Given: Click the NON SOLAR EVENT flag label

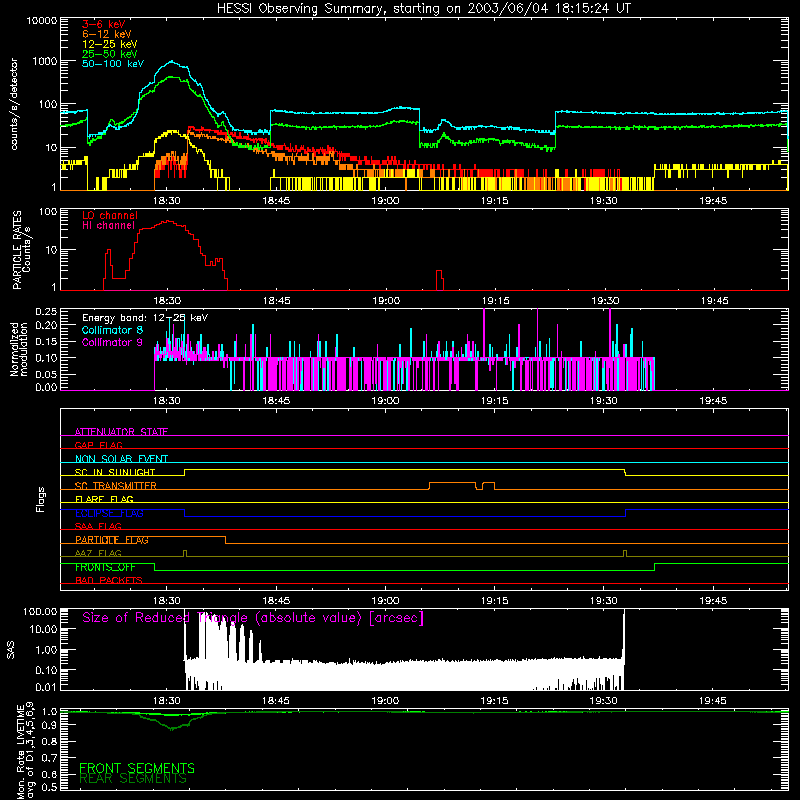Looking at the screenshot, I should (x=121, y=459).
